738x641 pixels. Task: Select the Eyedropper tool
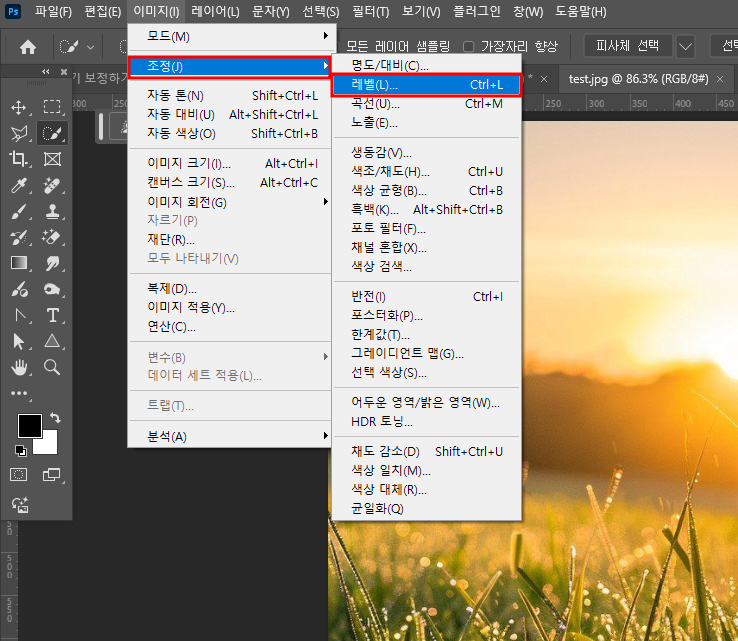click(x=19, y=185)
